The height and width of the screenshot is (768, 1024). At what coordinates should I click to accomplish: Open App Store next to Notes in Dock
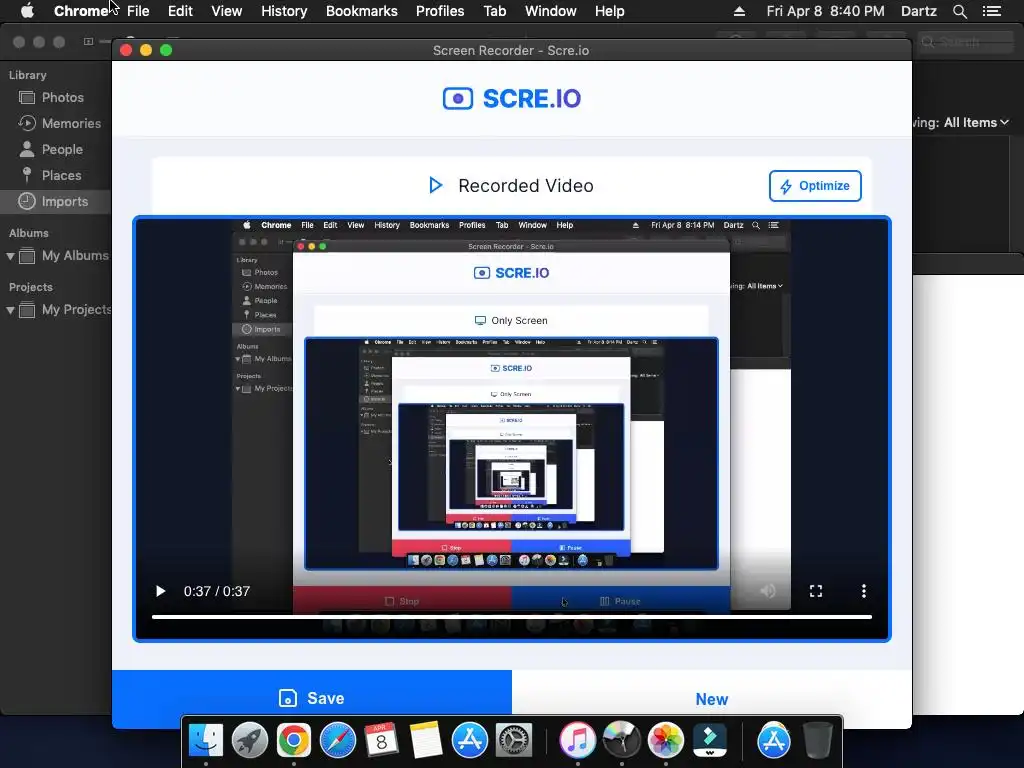pos(470,740)
